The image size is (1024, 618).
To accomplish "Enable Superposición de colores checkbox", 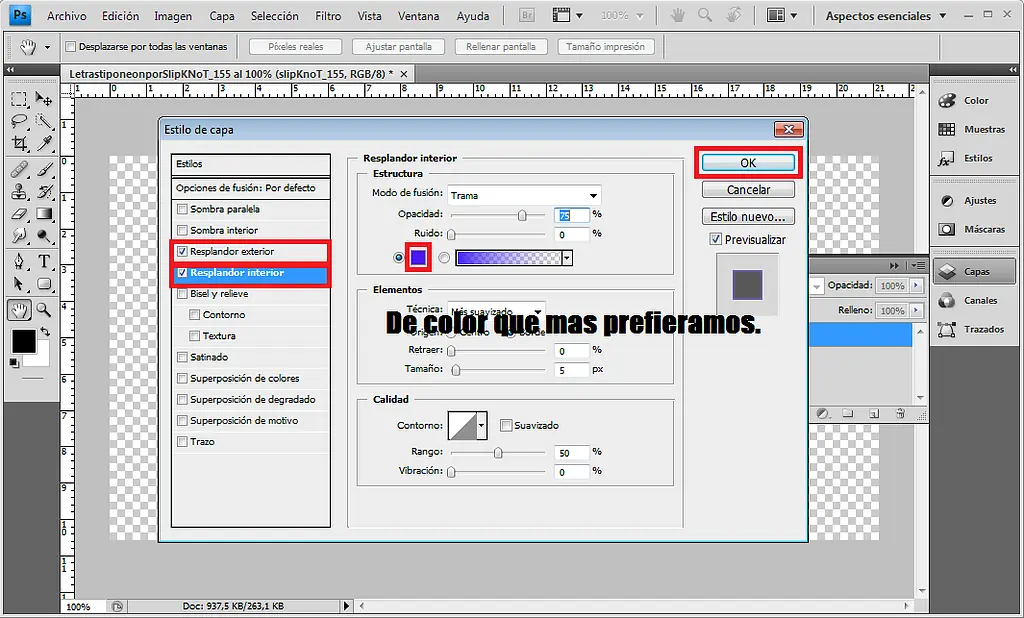I will (182, 378).
